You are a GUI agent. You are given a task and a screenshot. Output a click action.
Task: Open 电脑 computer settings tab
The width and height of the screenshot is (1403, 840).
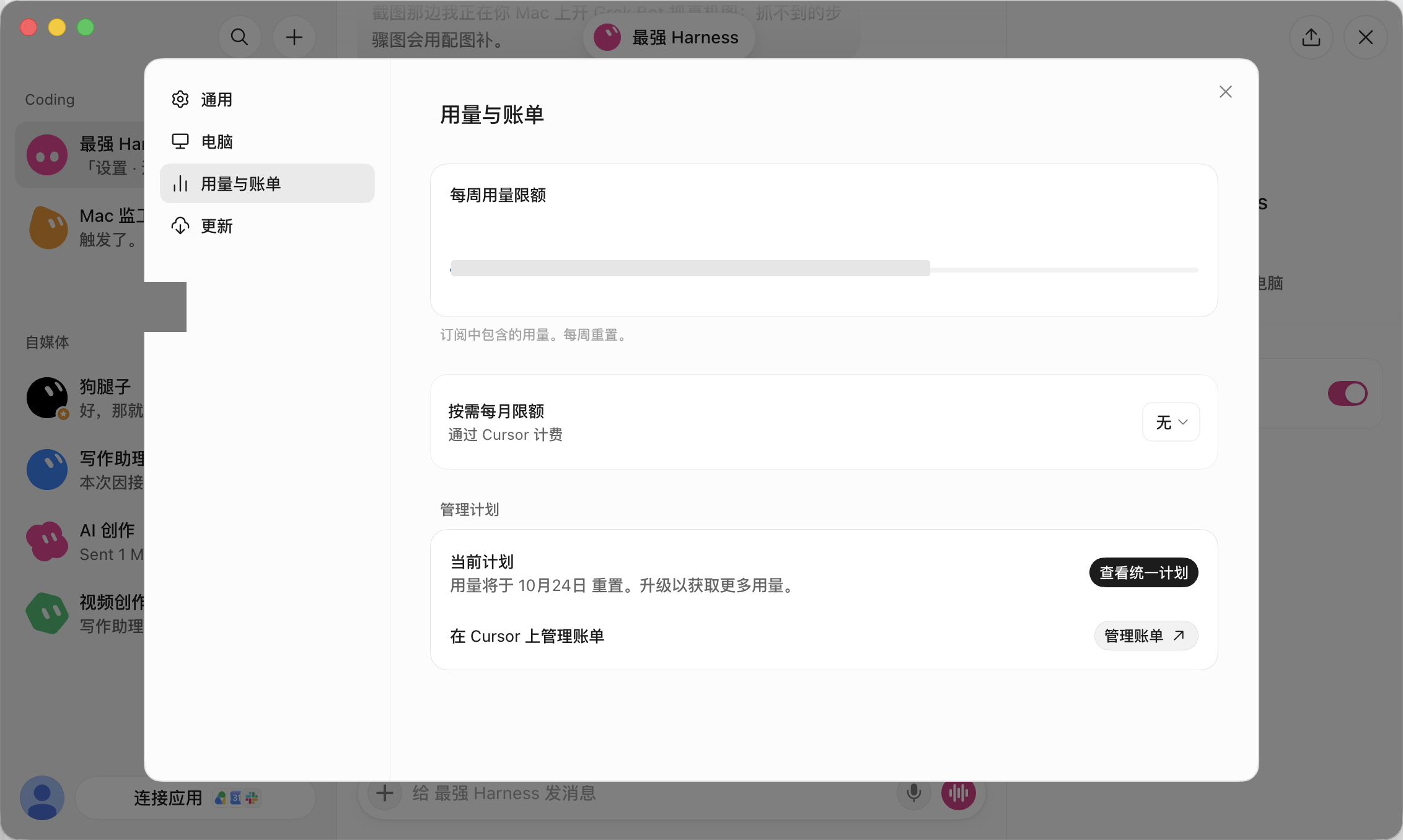pos(267,141)
